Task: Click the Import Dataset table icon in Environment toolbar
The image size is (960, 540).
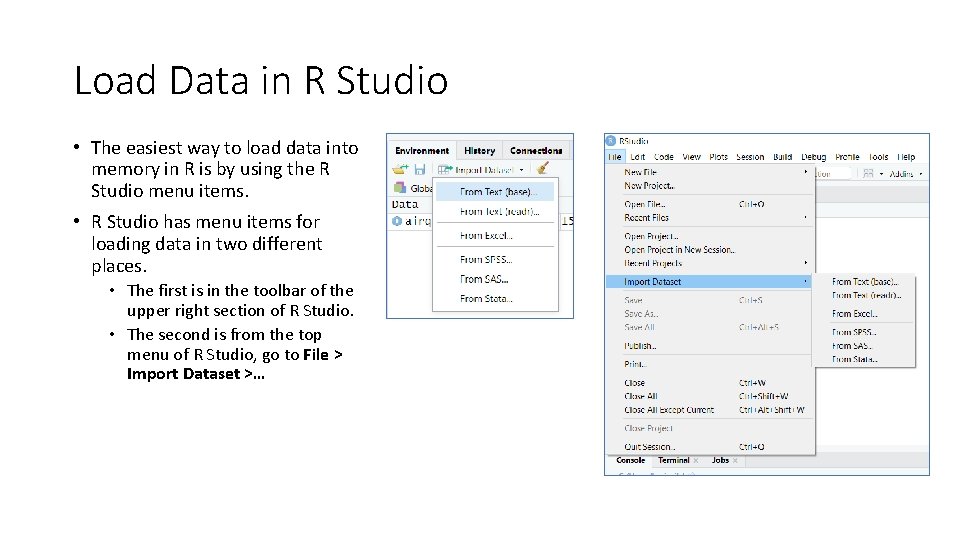Action: pos(445,170)
